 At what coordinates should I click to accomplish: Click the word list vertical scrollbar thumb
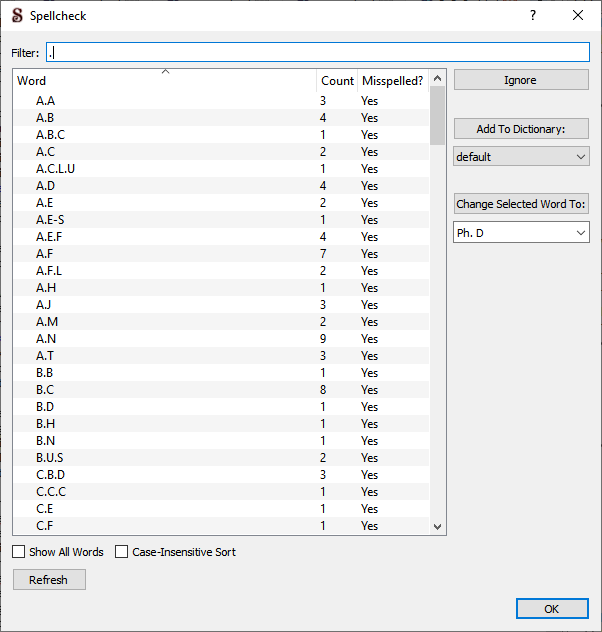tap(437, 115)
